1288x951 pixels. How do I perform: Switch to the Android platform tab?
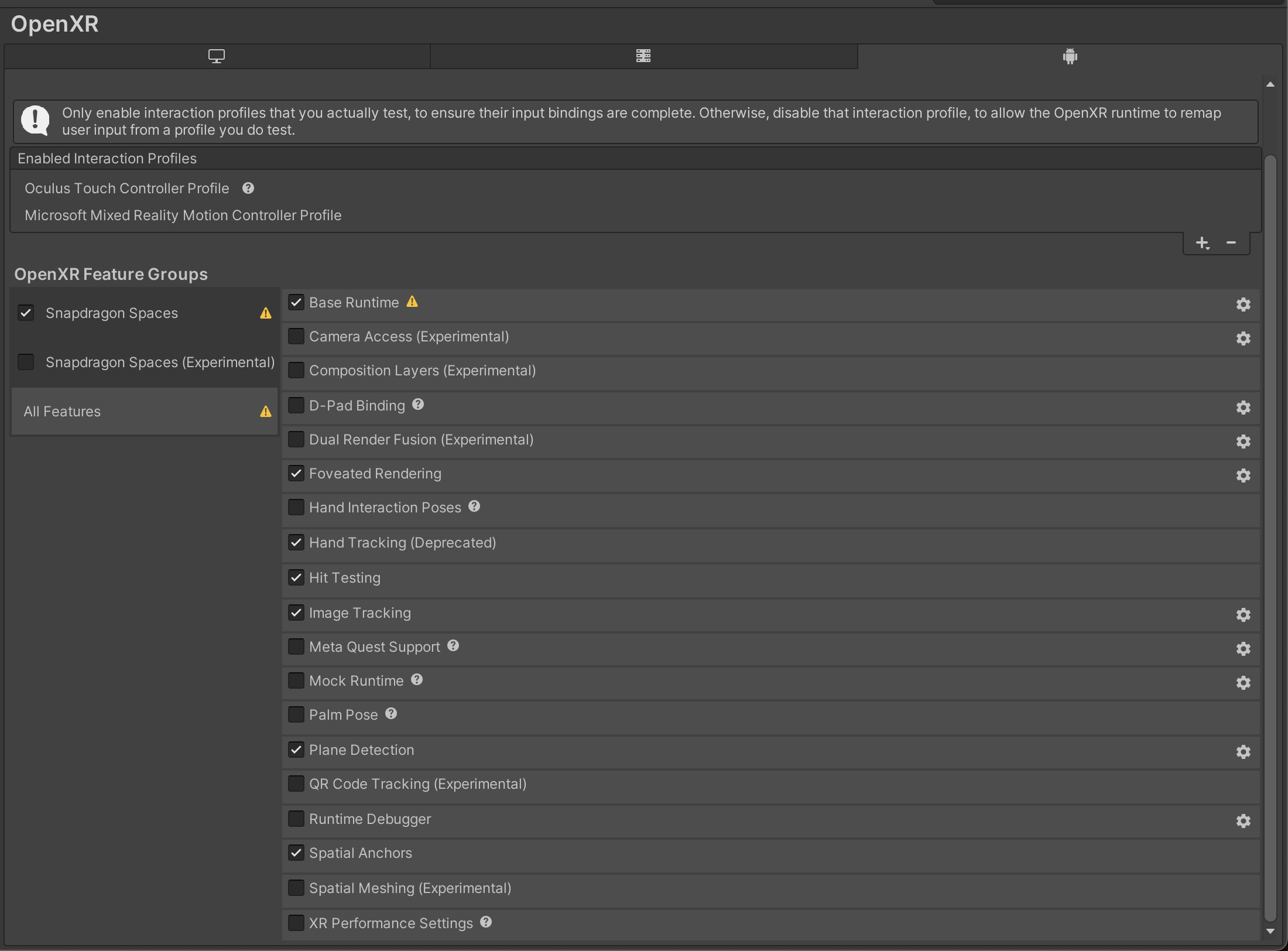(1070, 56)
